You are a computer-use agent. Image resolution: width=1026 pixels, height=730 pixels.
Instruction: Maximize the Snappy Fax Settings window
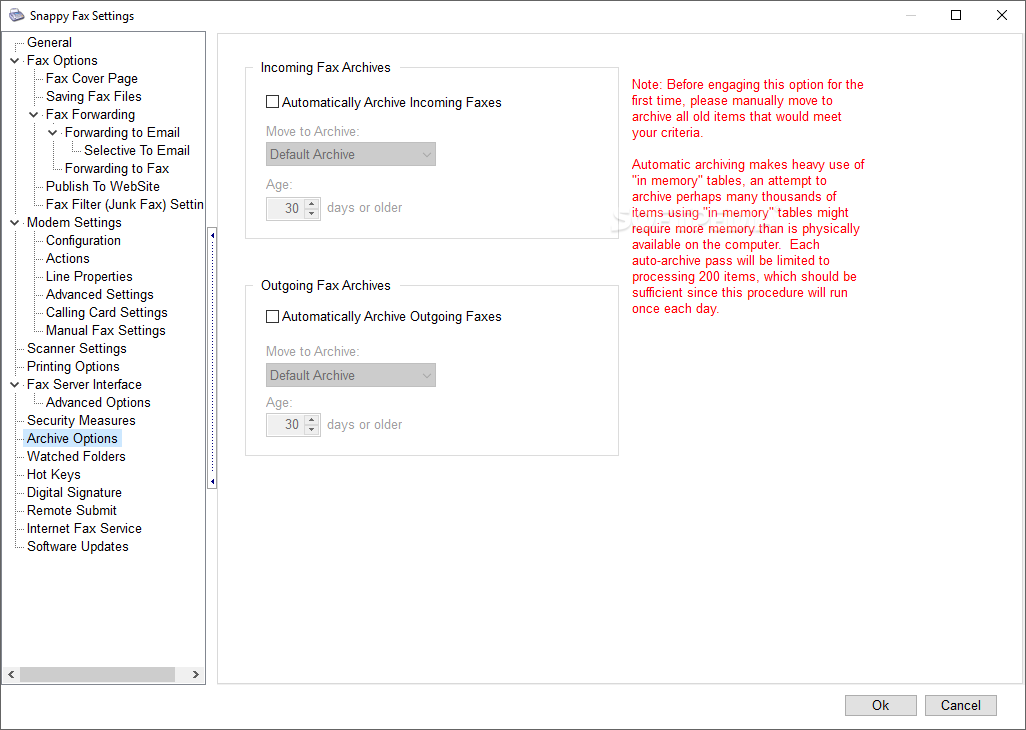[956, 15]
